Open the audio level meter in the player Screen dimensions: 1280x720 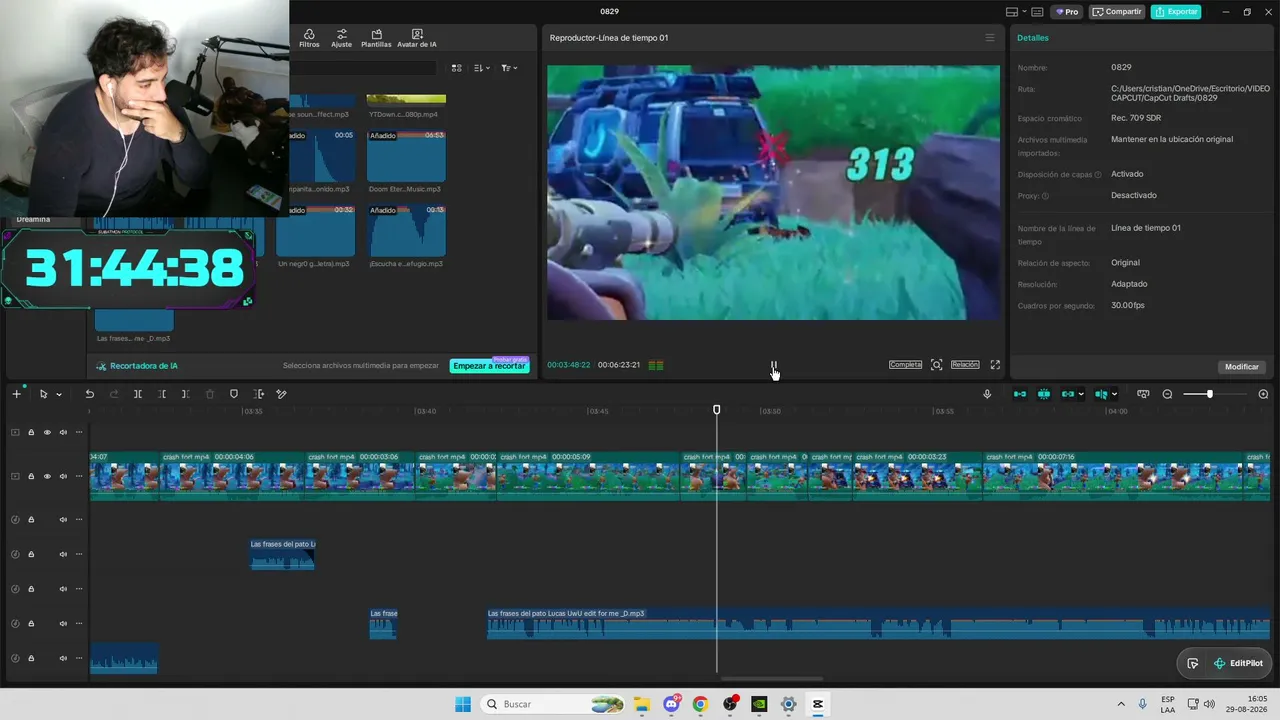pos(656,365)
